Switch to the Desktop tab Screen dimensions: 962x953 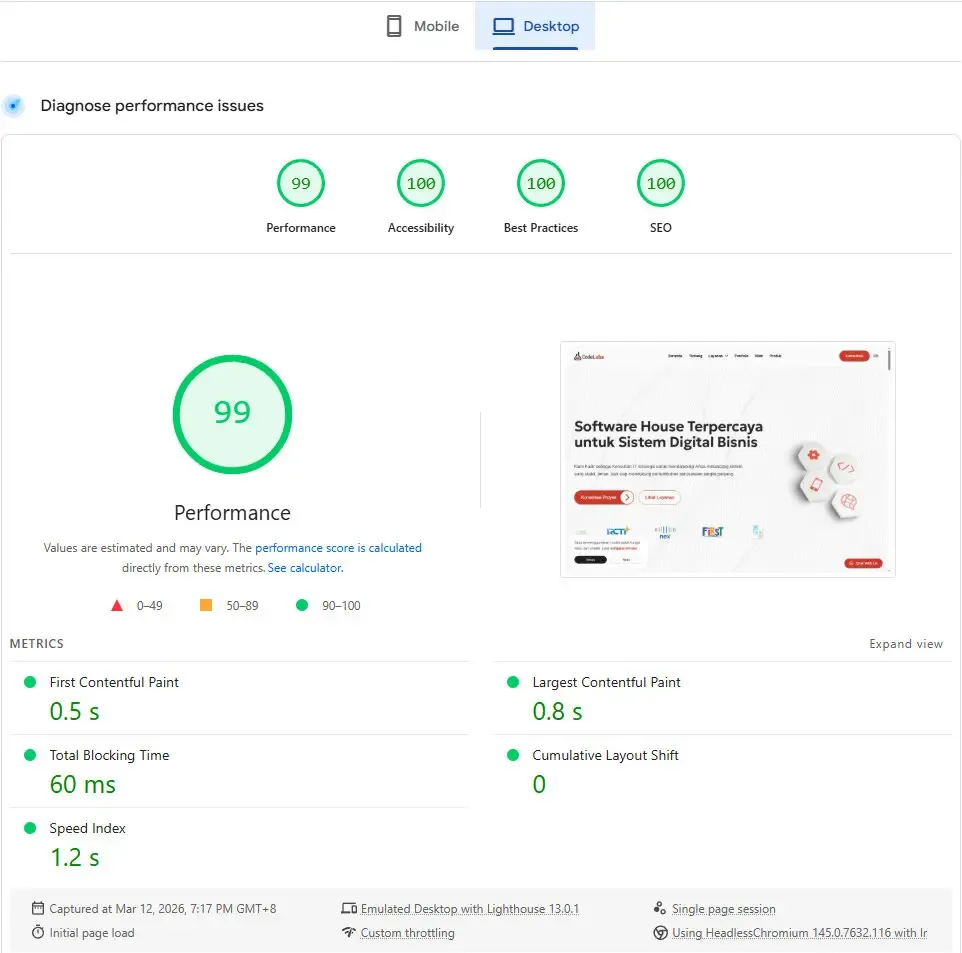coord(536,26)
